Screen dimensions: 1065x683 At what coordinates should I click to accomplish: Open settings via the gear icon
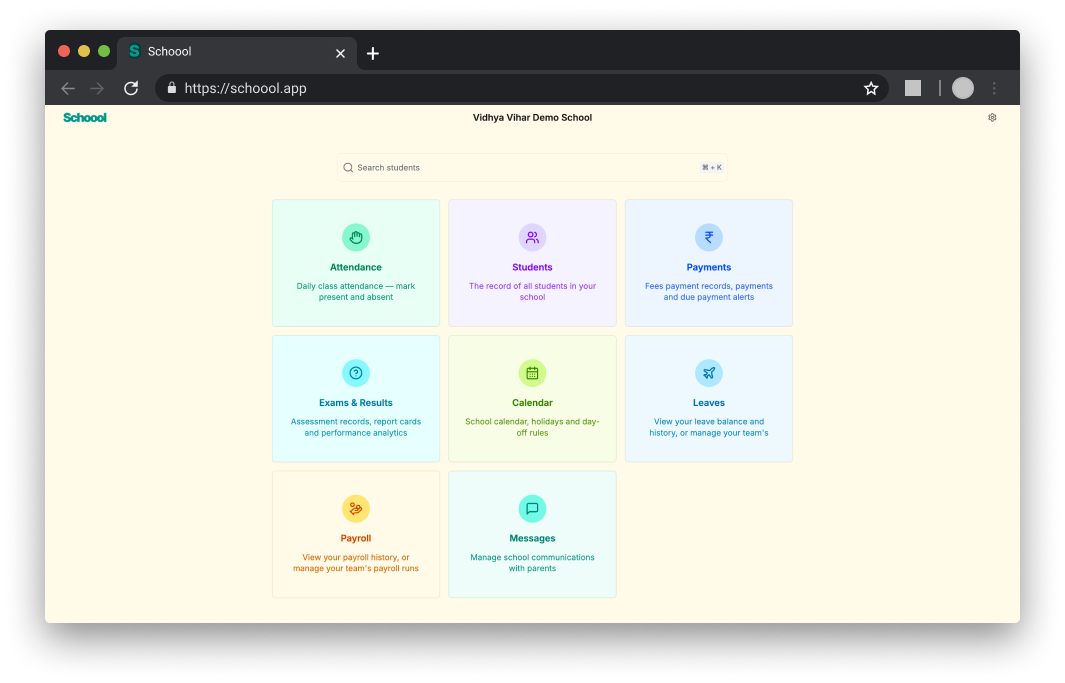(x=992, y=117)
